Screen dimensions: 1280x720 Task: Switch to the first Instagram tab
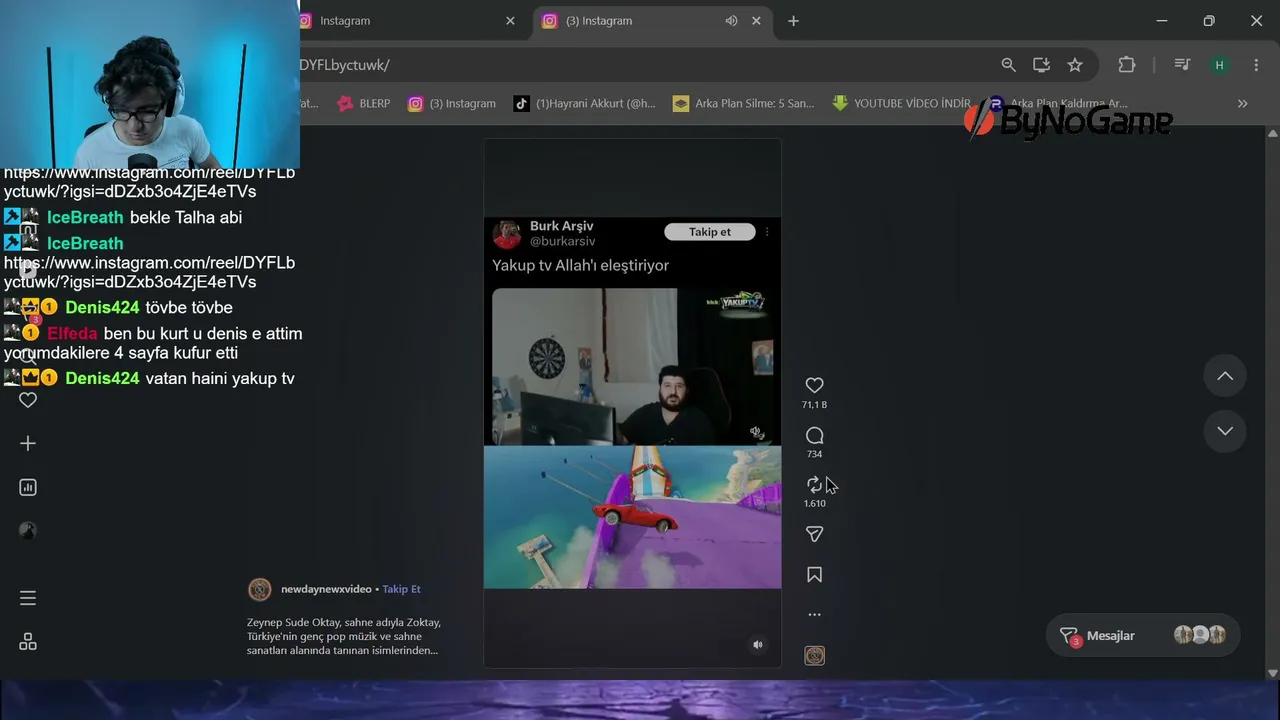click(400, 21)
